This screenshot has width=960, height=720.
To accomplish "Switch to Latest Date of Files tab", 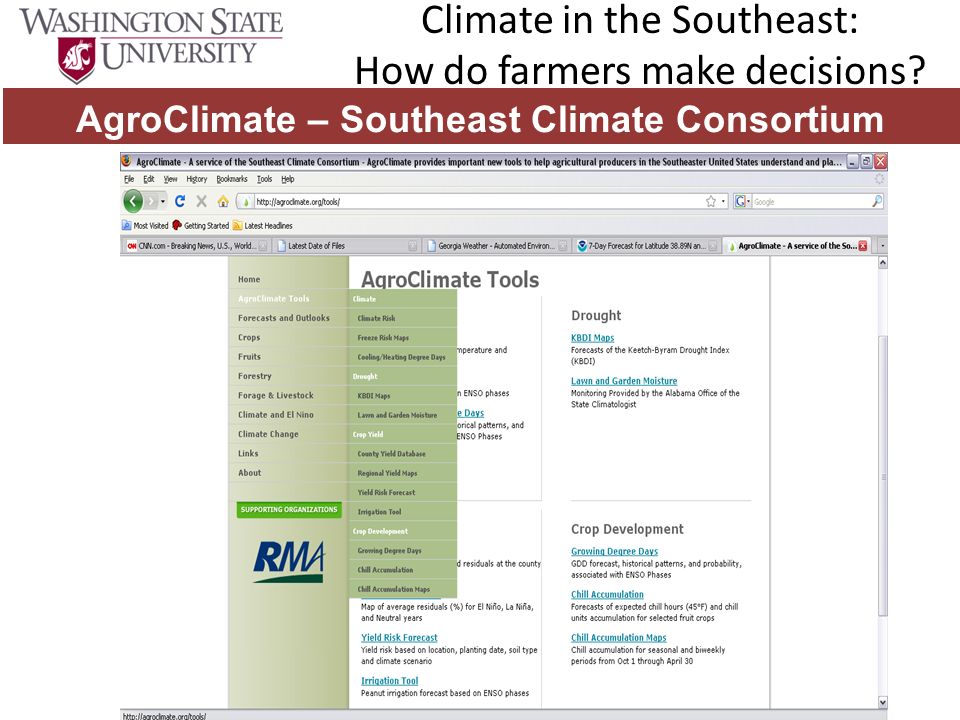I will click(x=346, y=246).
